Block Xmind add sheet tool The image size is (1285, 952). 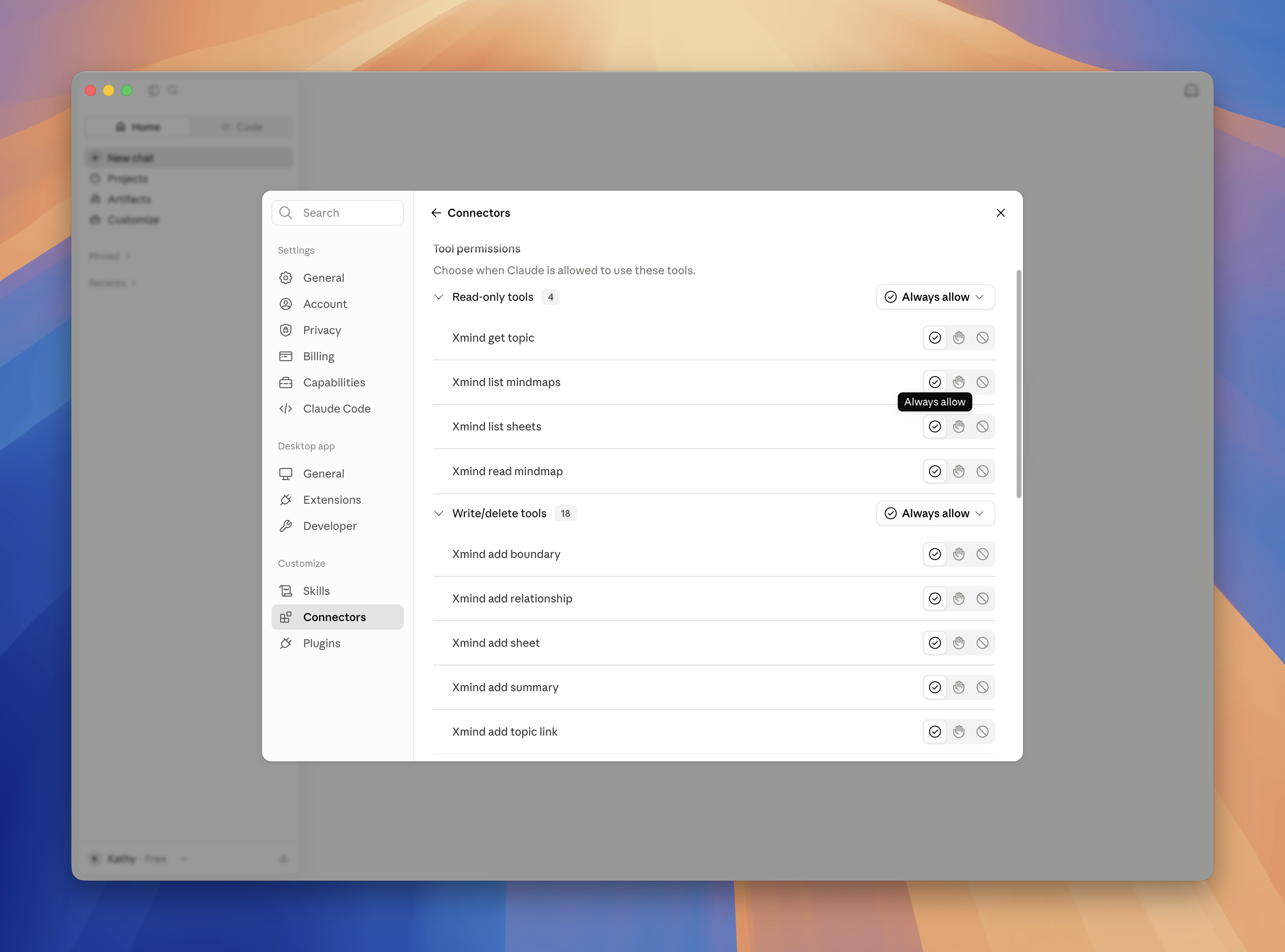coord(983,642)
